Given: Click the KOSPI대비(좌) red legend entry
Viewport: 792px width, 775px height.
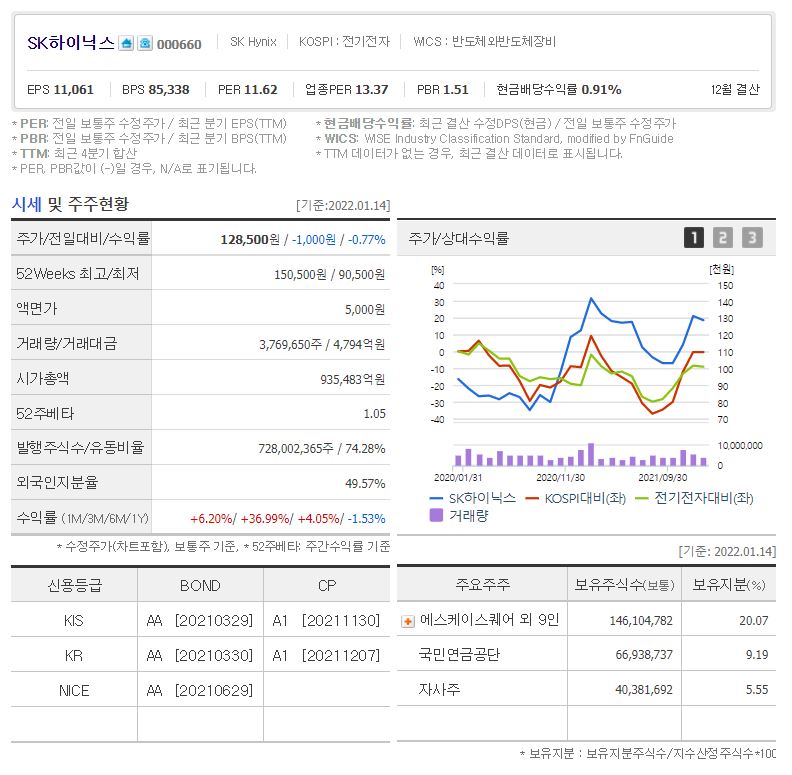Looking at the screenshot, I should [575, 499].
